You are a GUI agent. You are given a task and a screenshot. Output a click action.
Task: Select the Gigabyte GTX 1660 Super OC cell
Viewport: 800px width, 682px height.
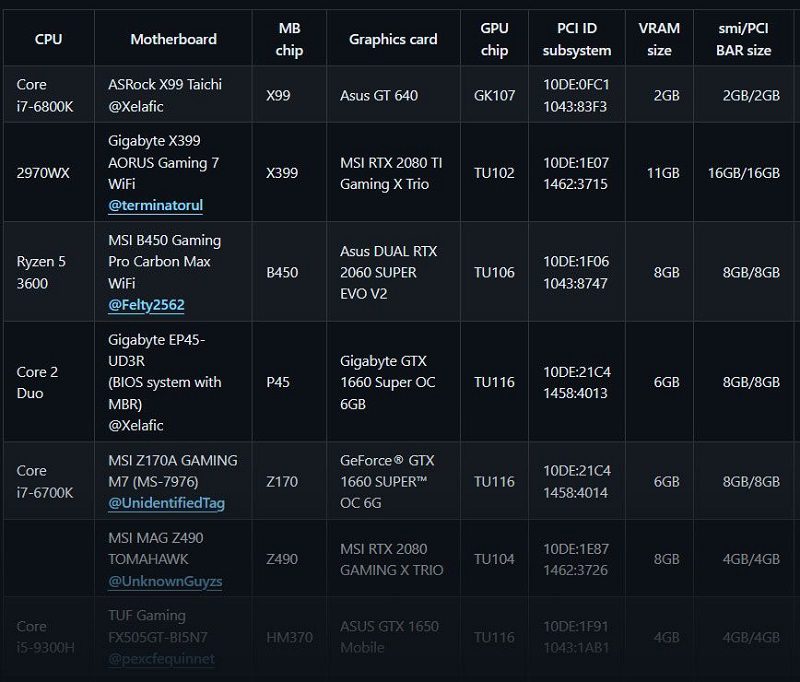(x=393, y=382)
